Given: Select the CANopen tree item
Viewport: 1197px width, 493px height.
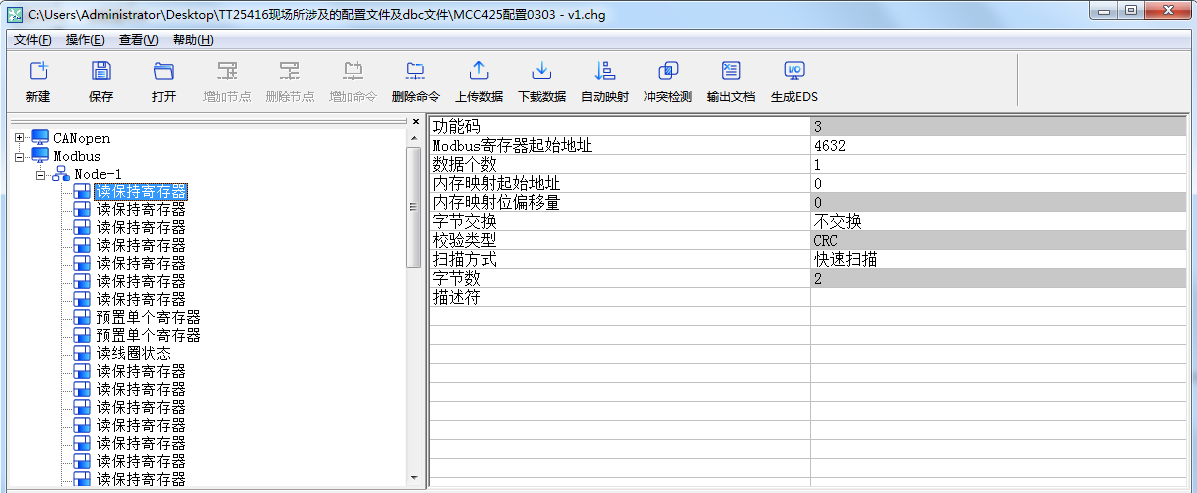Looking at the screenshot, I should click(x=81, y=138).
